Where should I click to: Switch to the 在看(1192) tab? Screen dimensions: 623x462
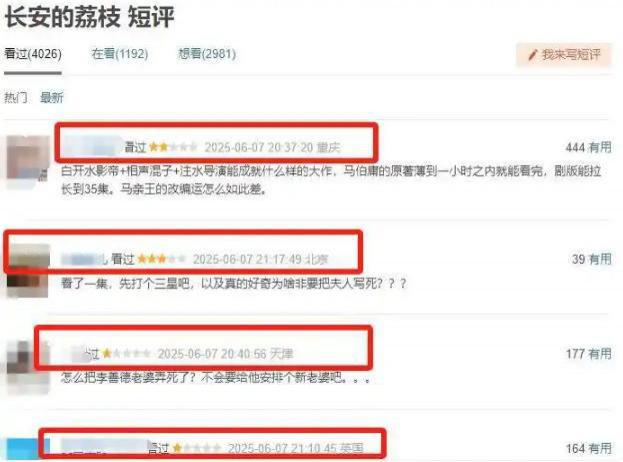120,54
